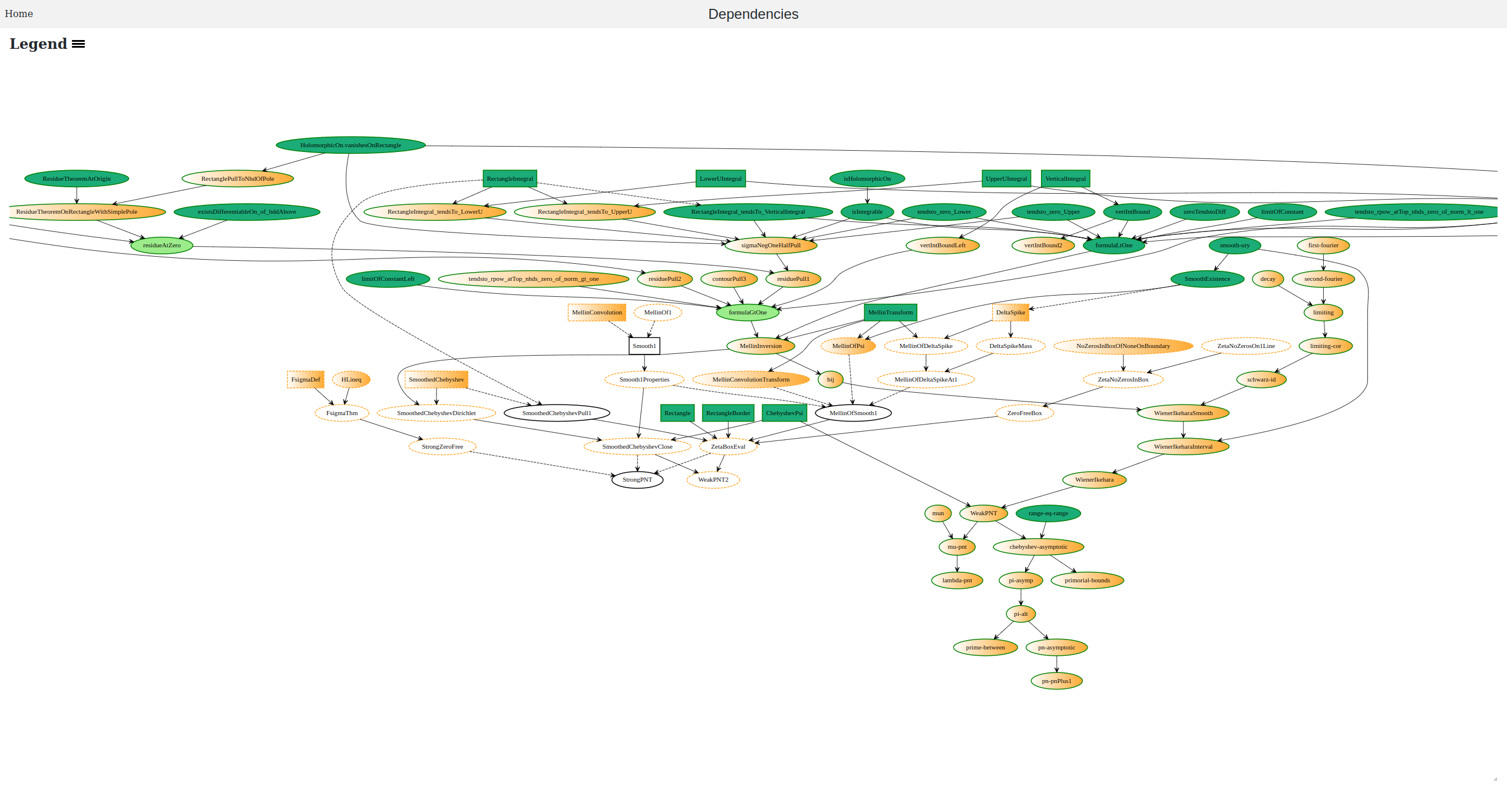Click the residuePull1 node
Screen dimensions: 1507x812
[x=793, y=279]
